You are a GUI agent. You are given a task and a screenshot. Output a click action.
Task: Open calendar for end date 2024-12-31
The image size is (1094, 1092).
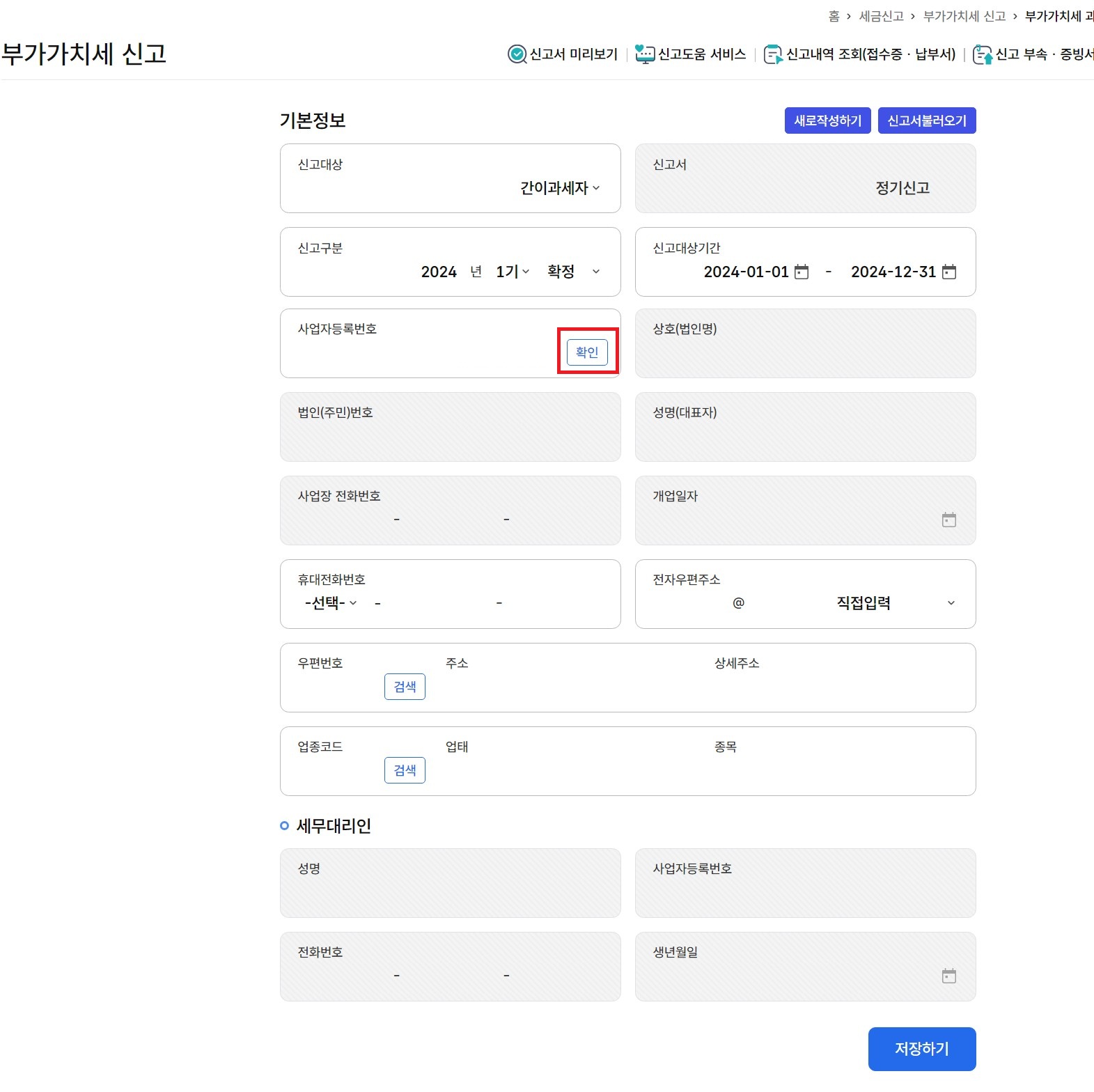(949, 272)
